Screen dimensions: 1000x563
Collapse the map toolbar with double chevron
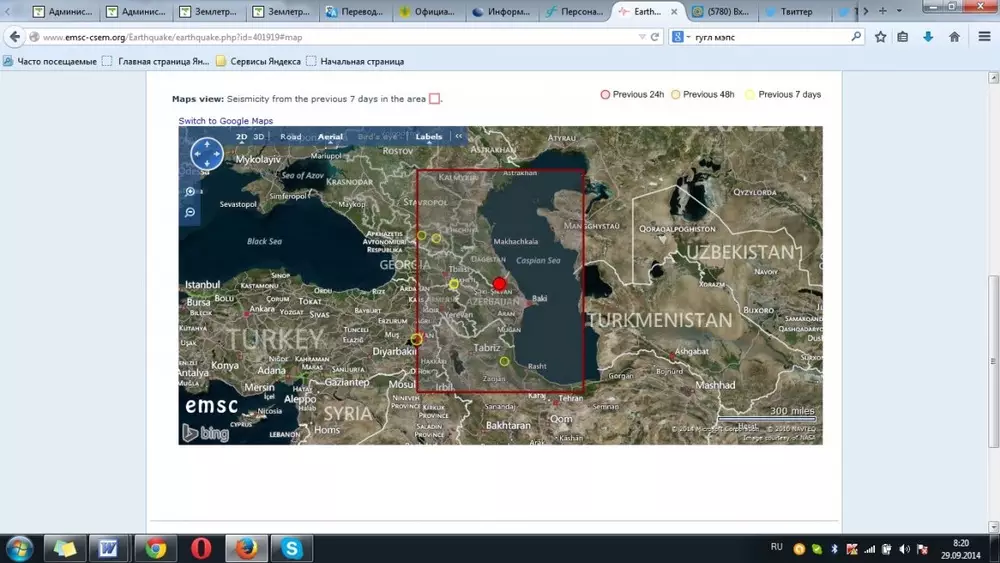(459, 137)
